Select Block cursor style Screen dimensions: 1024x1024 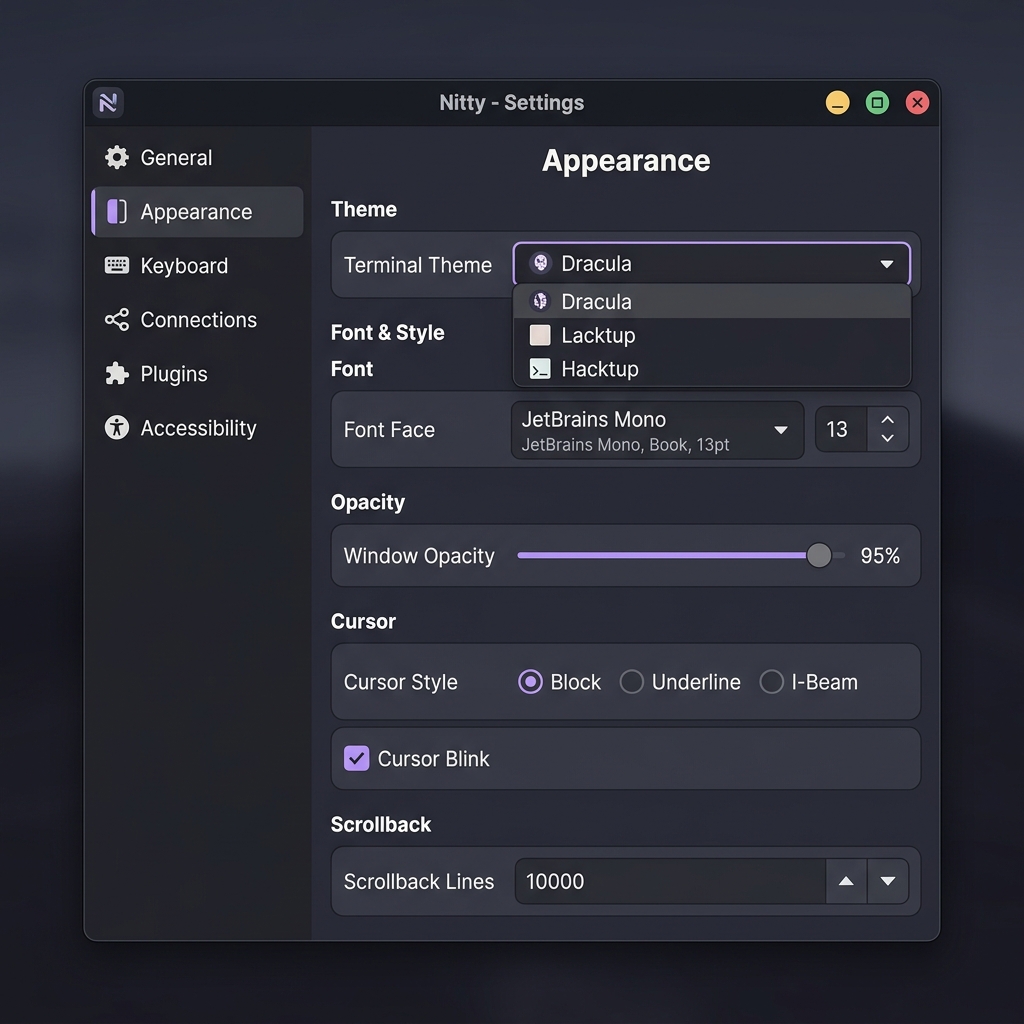click(530, 682)
